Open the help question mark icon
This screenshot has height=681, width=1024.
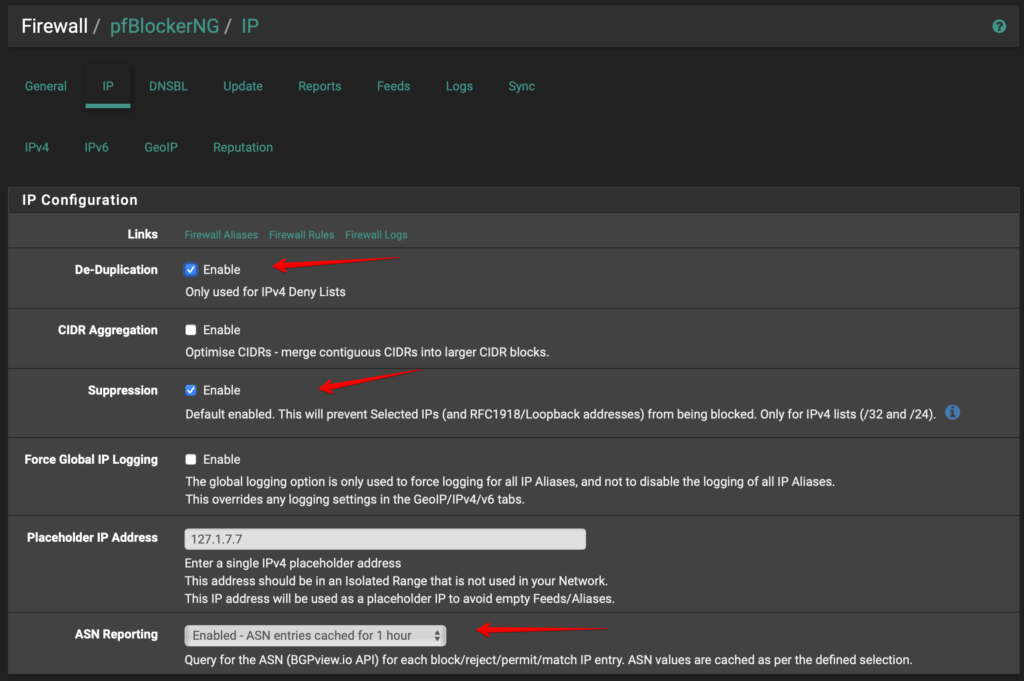[x=999, y=26]
